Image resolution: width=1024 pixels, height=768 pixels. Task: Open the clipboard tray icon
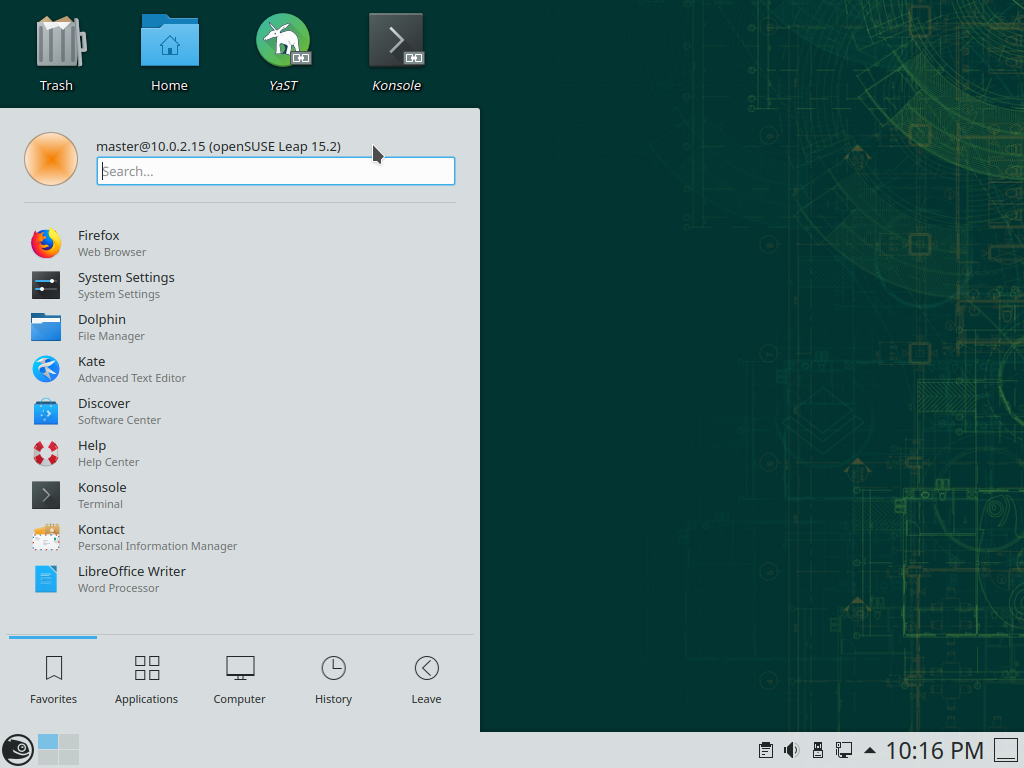(765, 750)
